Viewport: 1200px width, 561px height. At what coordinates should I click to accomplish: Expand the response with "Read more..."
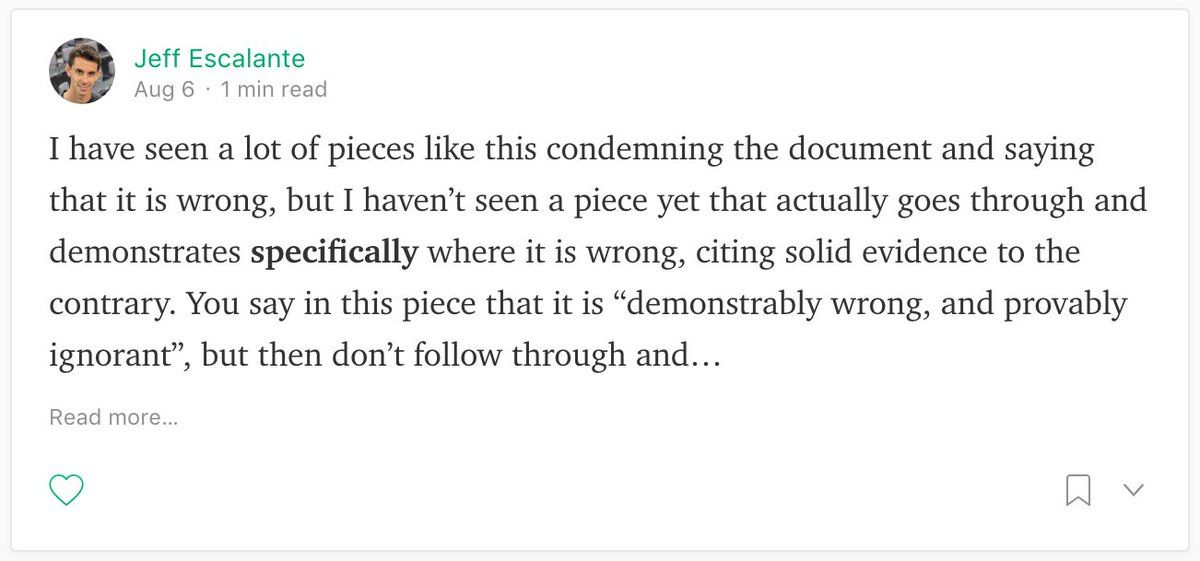click(113, 417)
